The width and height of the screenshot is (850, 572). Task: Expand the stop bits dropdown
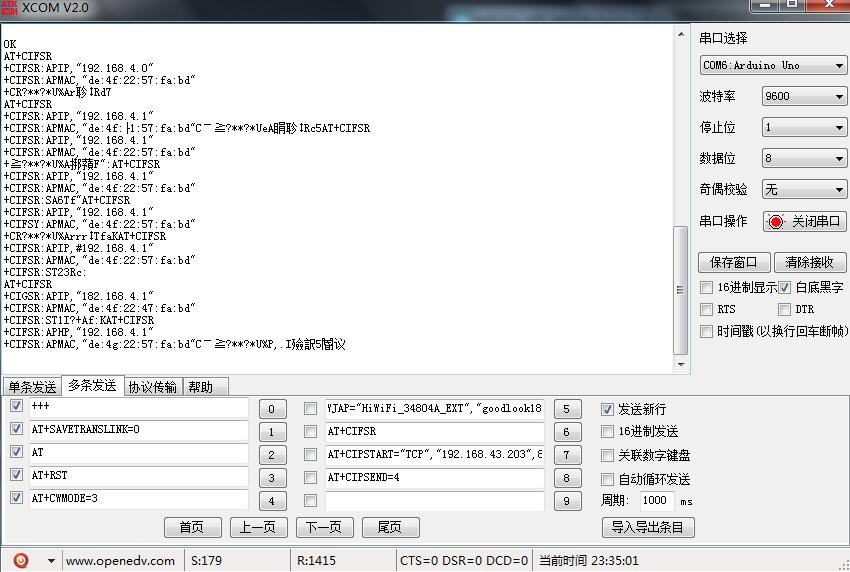click(x=804, y=127)
